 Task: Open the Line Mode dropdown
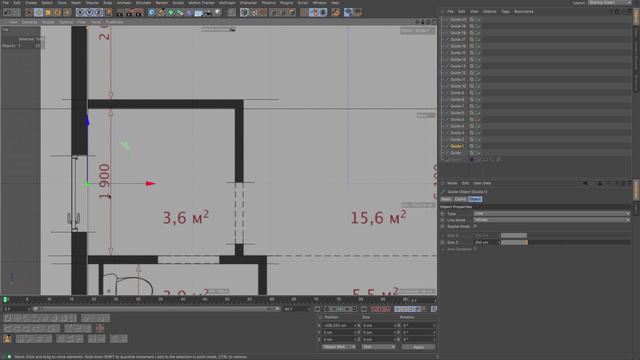coord(551,220)
